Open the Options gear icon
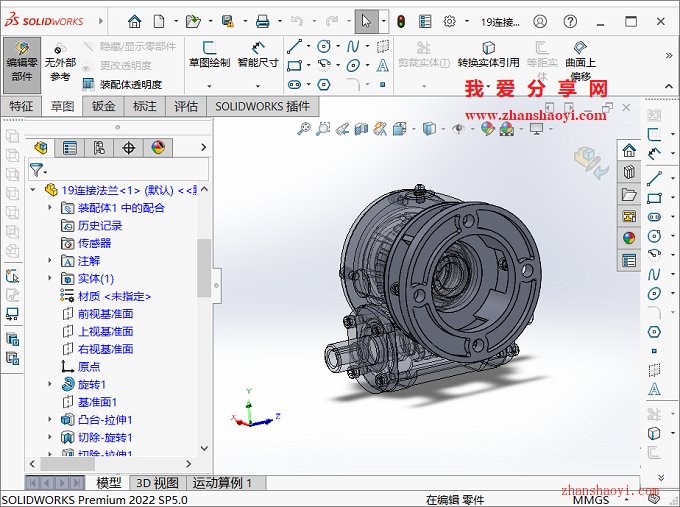This screenshot has width=680, height=507. (x=450, y=21)
